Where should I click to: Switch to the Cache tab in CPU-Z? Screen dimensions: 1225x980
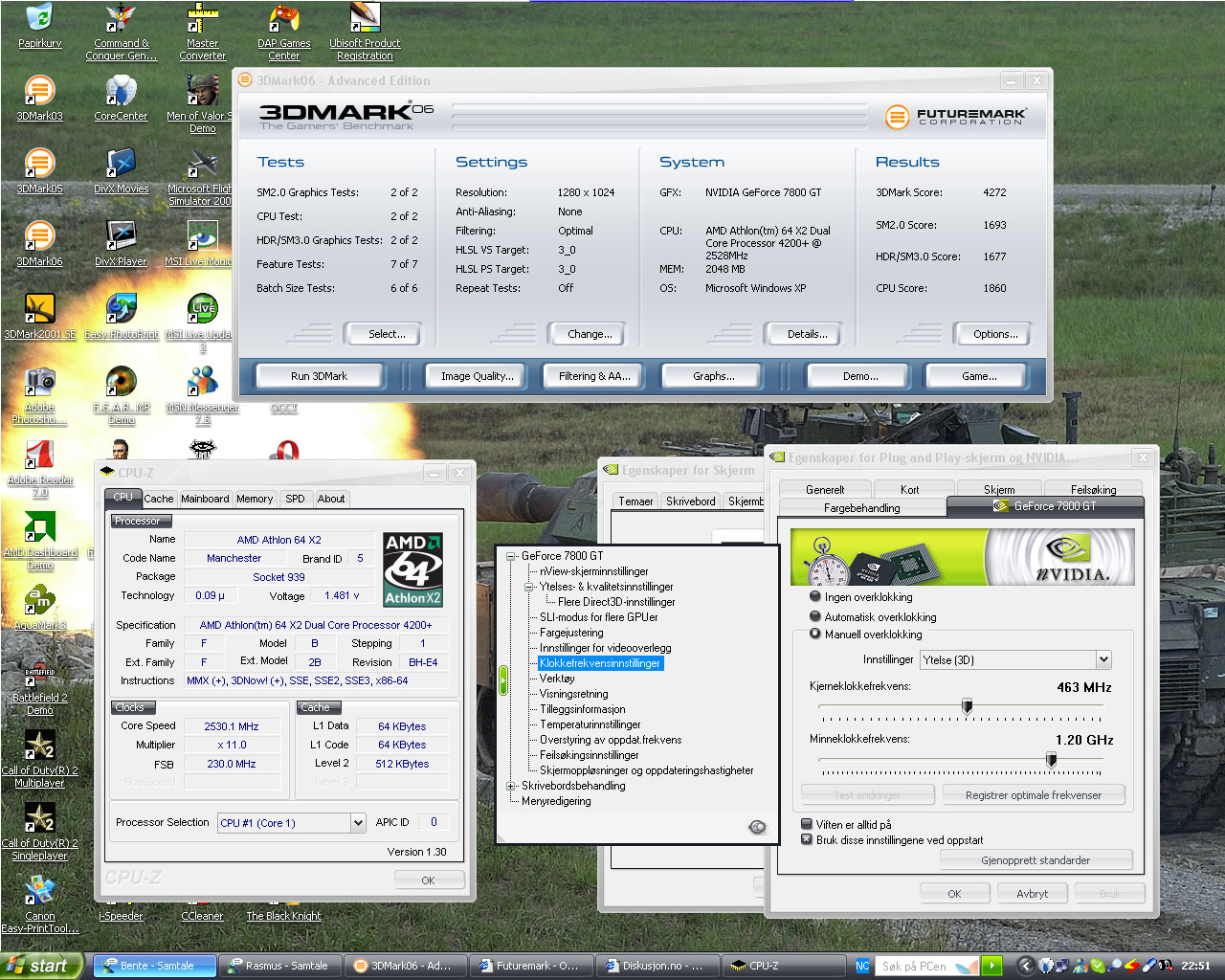159,499
